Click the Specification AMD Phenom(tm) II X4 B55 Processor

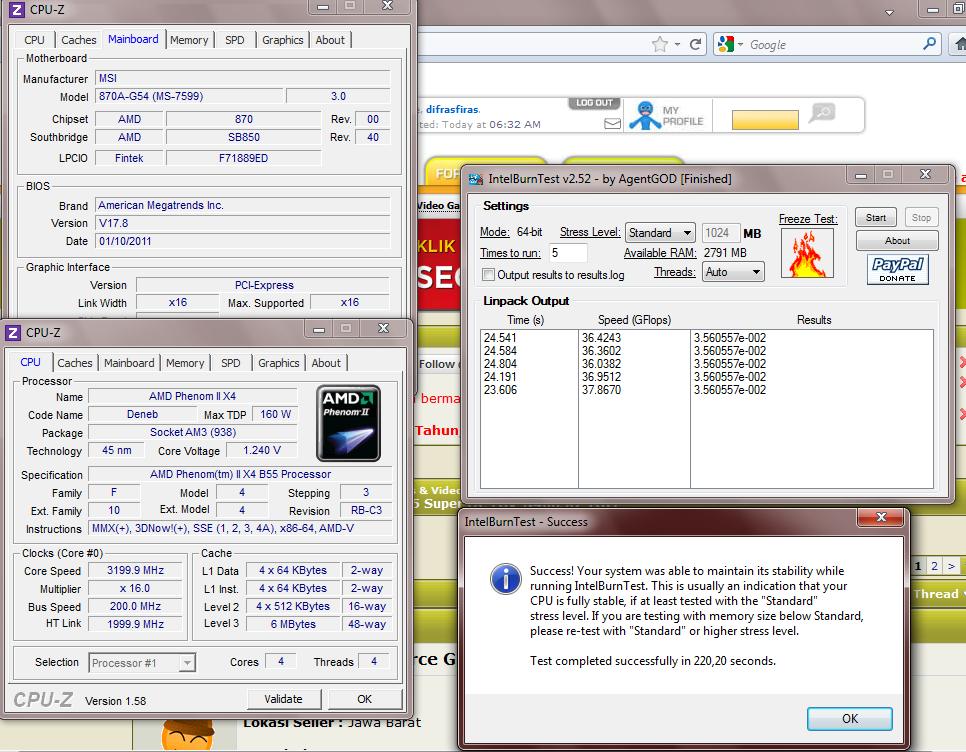(x=240, y=474)
